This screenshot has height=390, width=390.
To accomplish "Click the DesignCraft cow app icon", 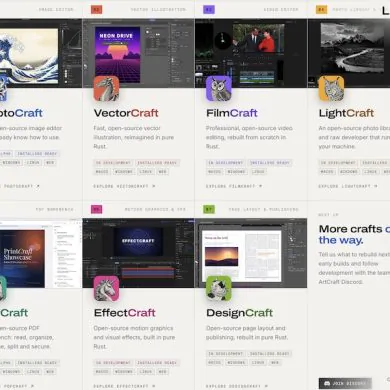I will (x=219, y=289).
